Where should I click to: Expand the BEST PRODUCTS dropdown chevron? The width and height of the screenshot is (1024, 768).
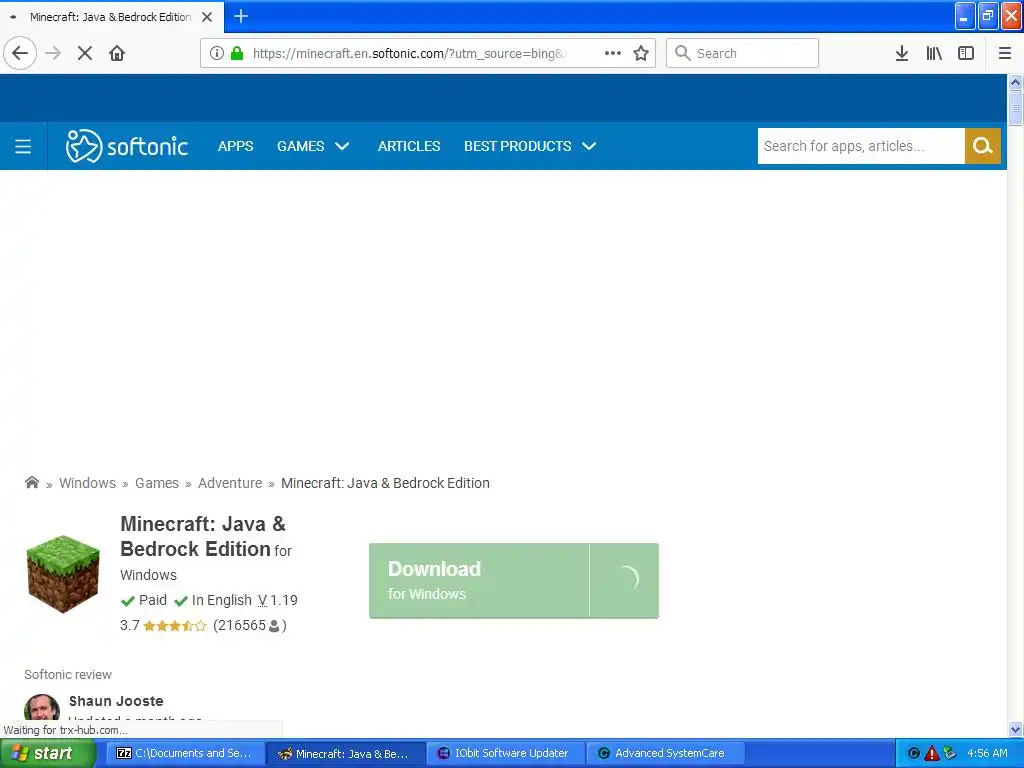click(589, 146)
